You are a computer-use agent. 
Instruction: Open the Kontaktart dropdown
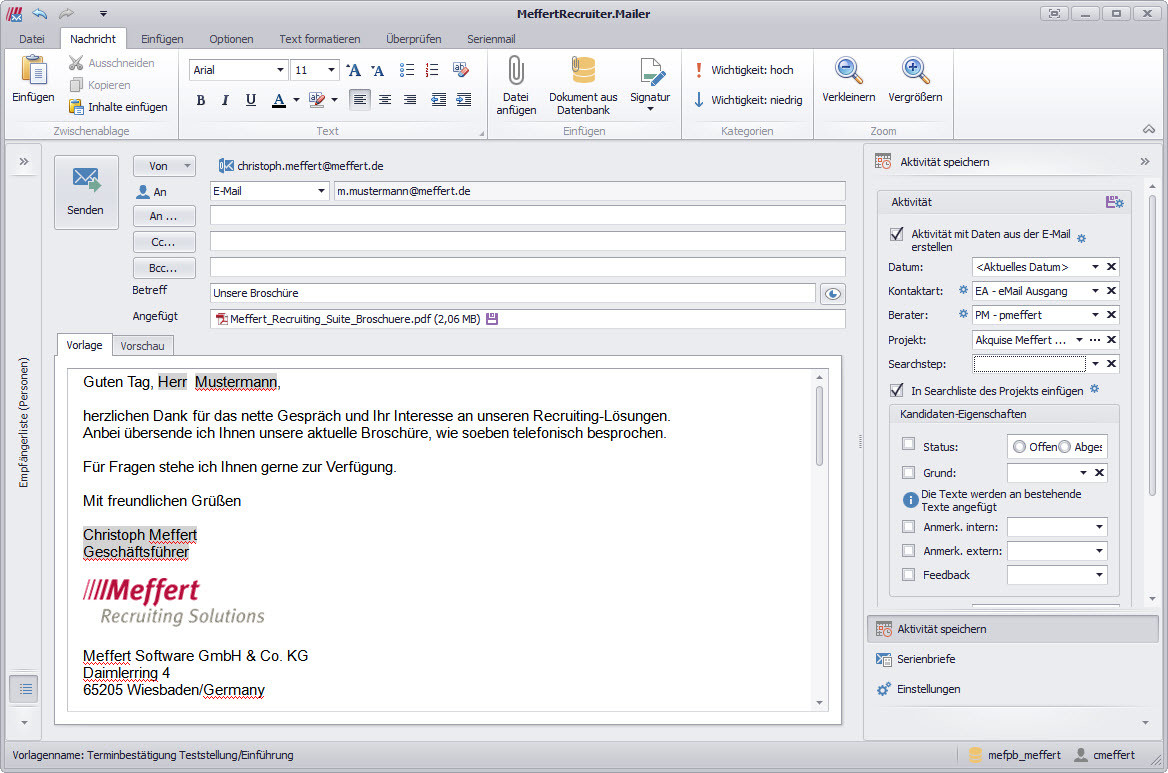click(1095, 290)
